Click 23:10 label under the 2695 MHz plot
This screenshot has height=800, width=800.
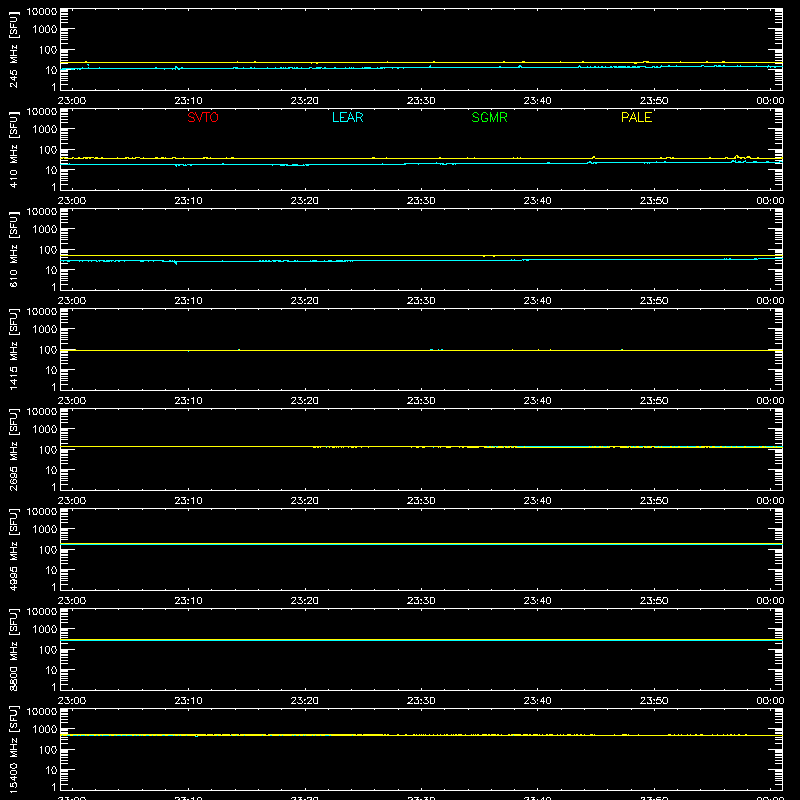point(188,501)
